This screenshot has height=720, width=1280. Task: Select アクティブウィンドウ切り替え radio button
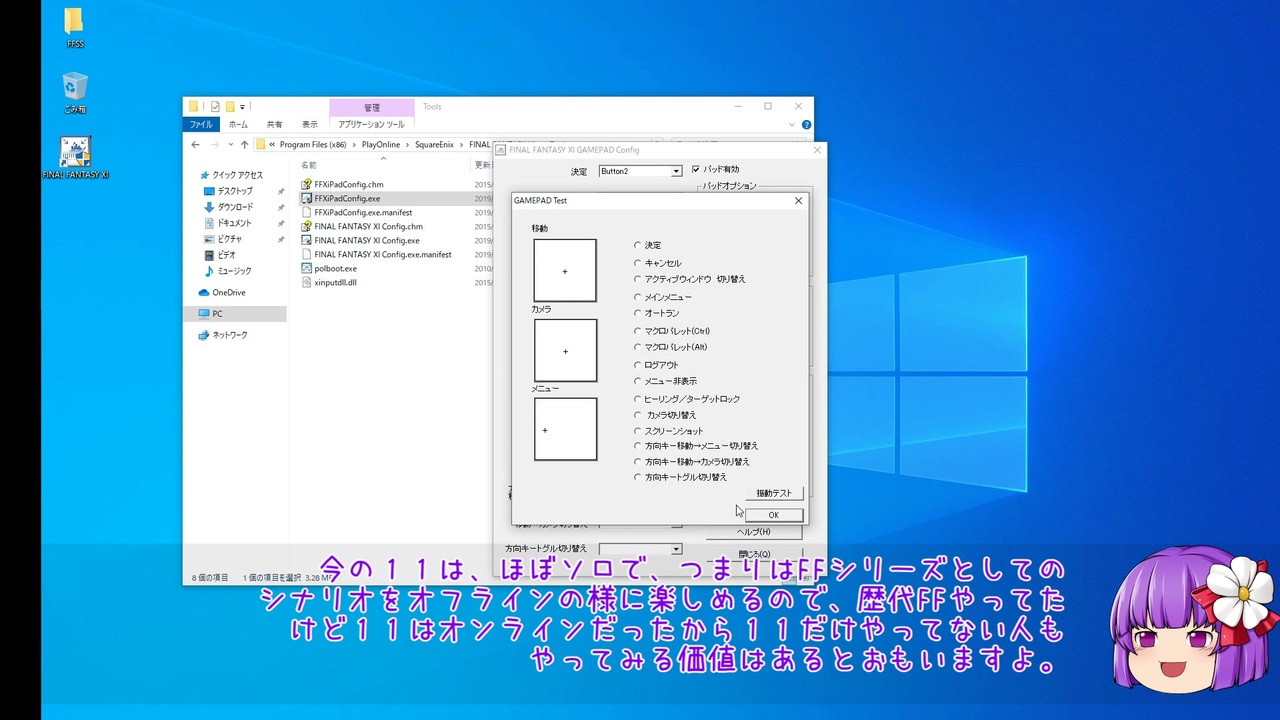coord(638,279)
